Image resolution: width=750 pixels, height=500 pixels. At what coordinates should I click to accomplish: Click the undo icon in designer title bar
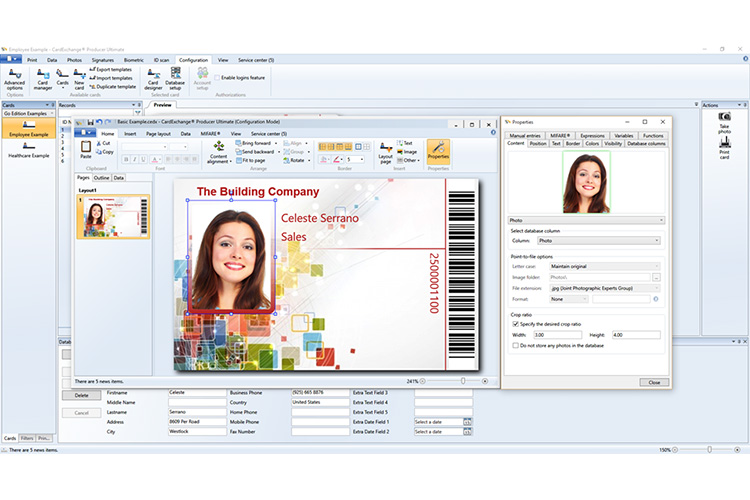point(99,122)
